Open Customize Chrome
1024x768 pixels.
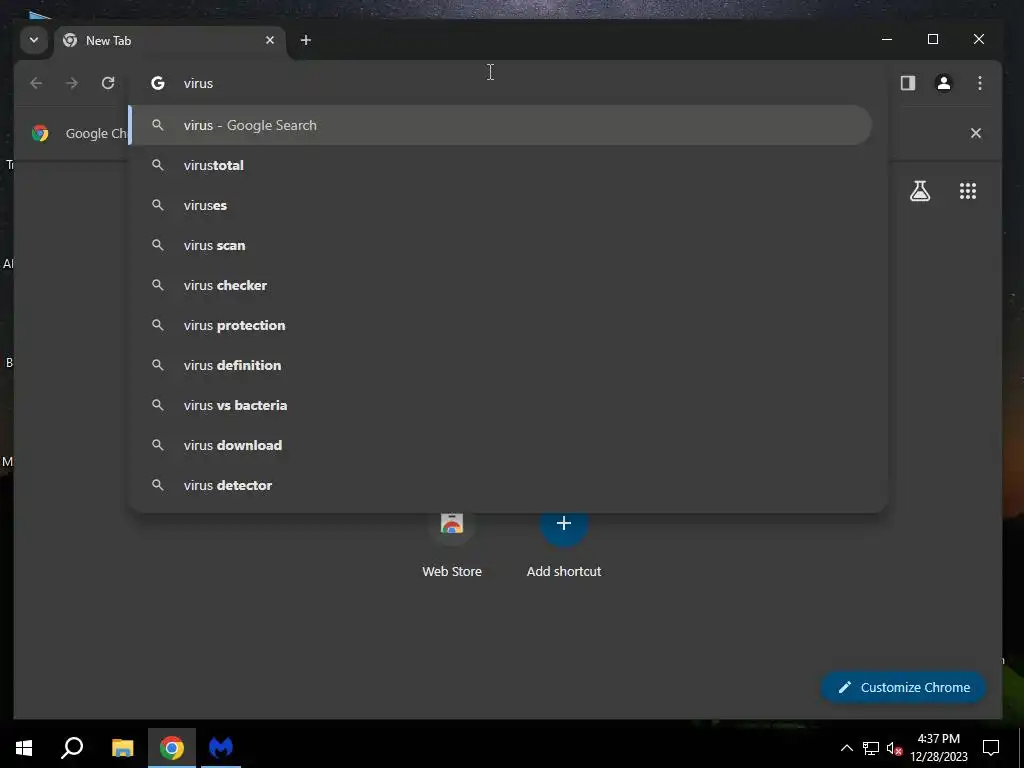coord(903,687)
